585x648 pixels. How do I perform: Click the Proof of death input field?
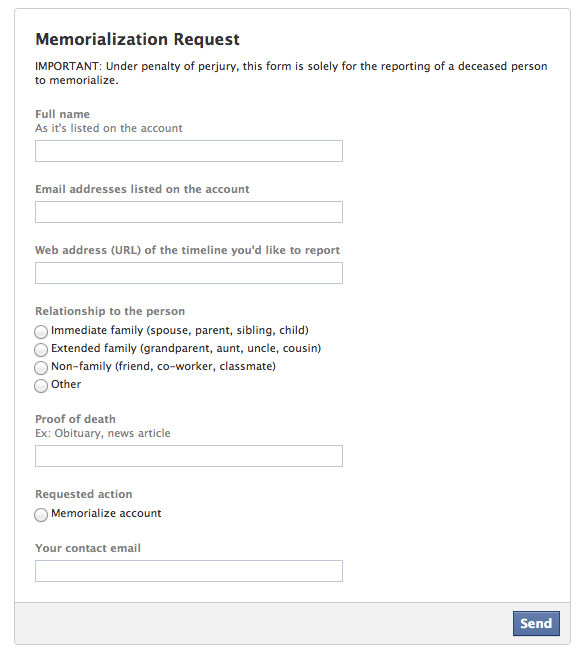click(189, 456)
